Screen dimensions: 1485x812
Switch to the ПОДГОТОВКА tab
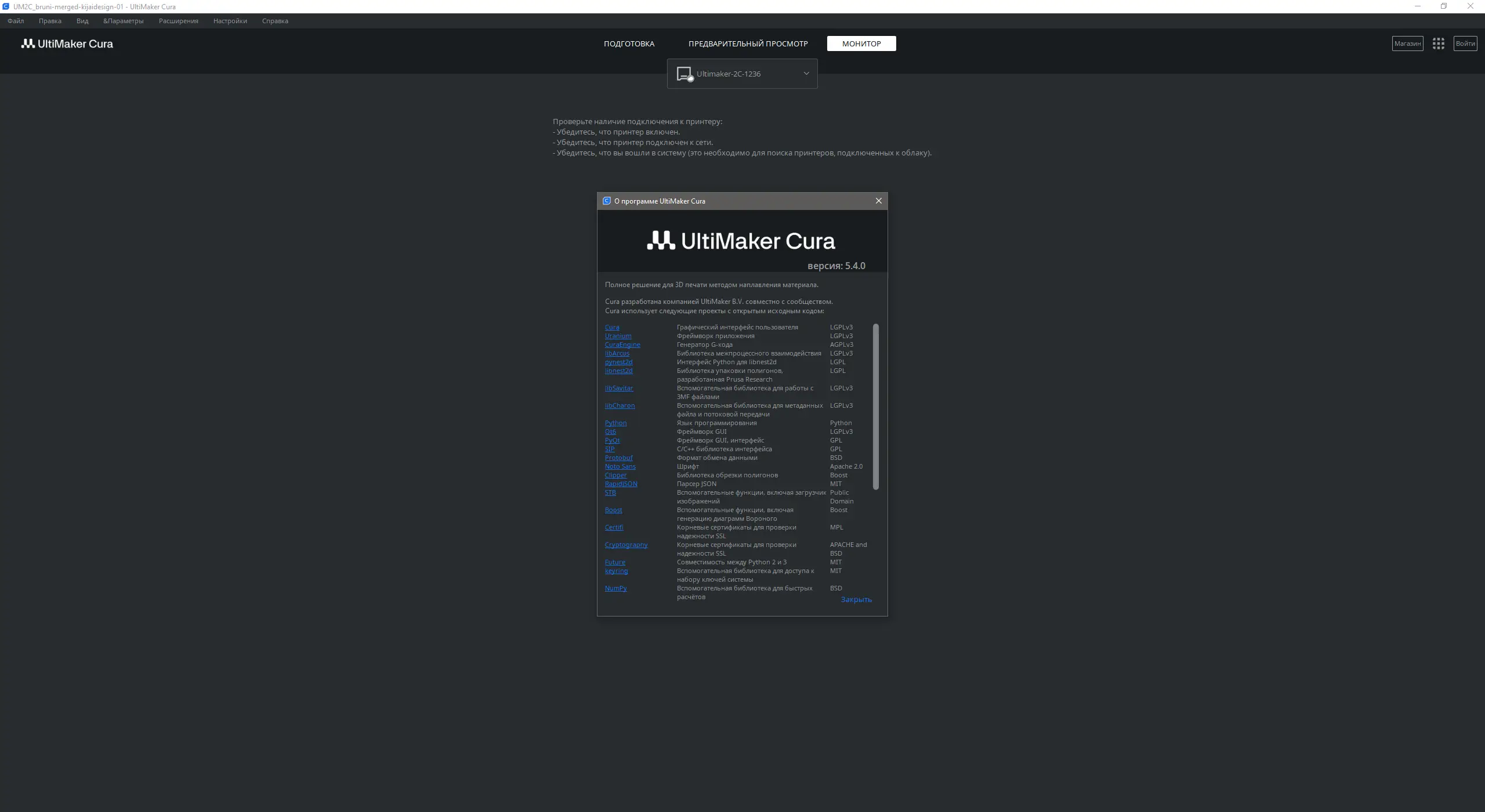629,43
